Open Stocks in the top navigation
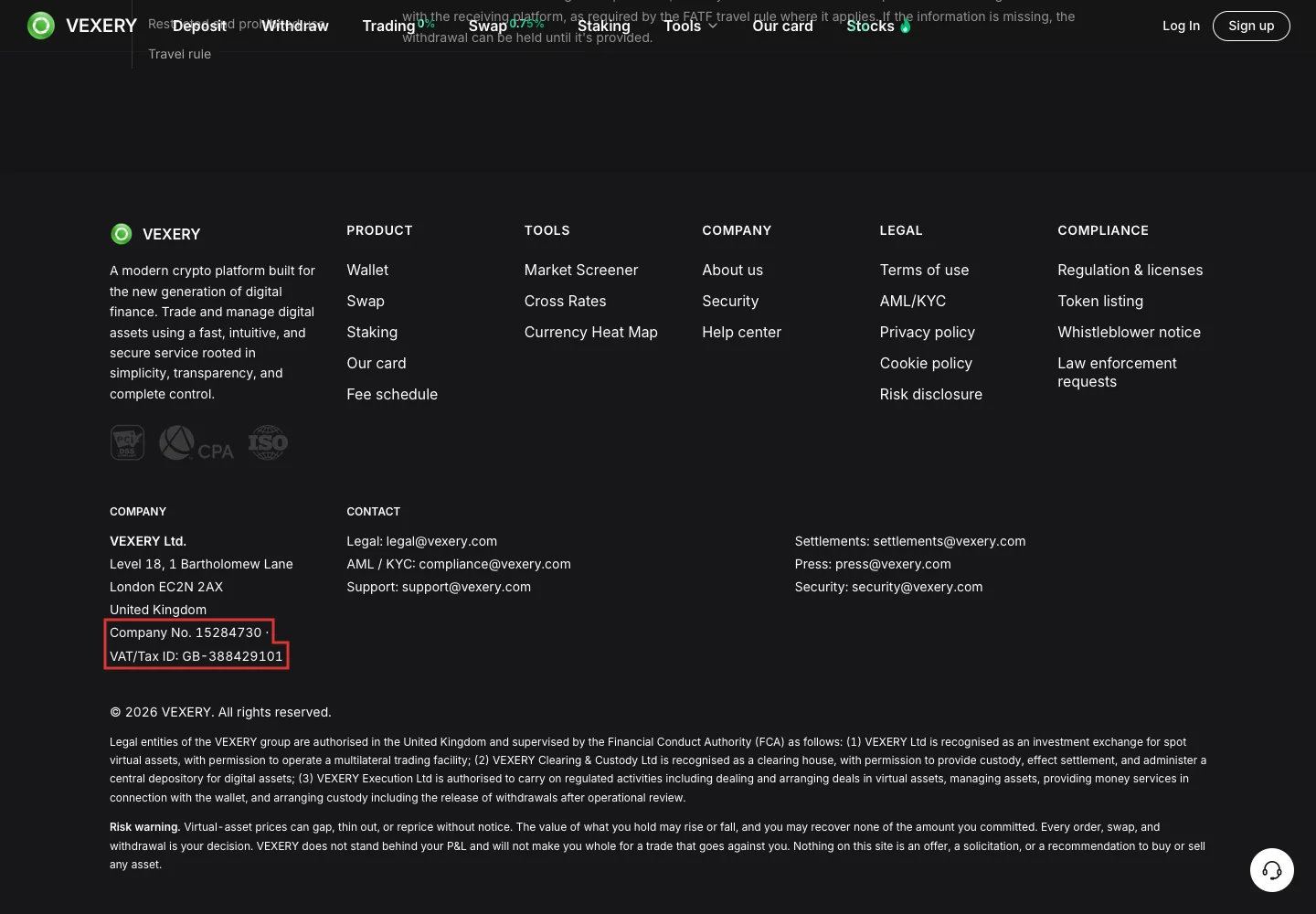 tap(870, 26)
